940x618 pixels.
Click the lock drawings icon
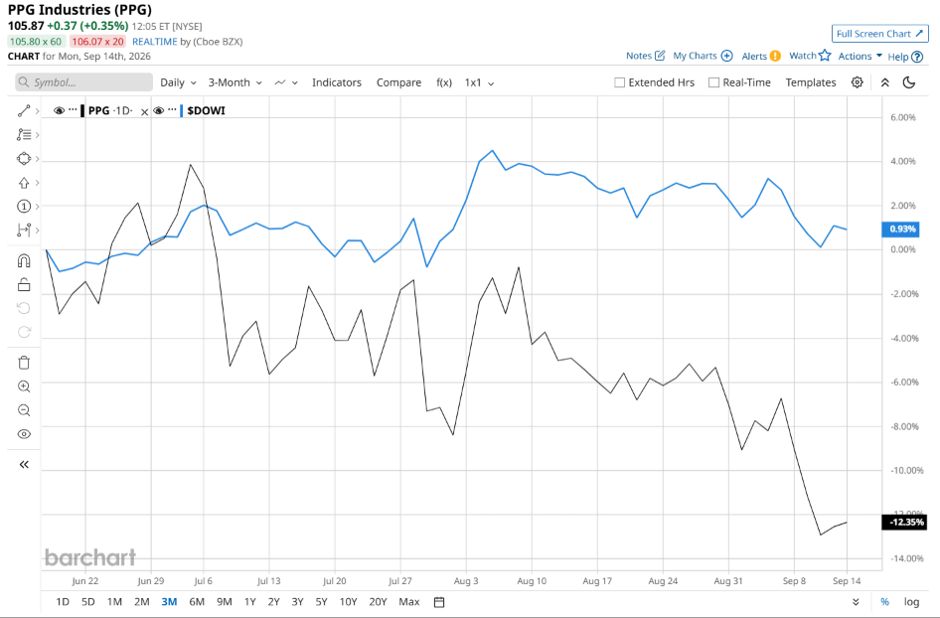[x=24, y=285]
